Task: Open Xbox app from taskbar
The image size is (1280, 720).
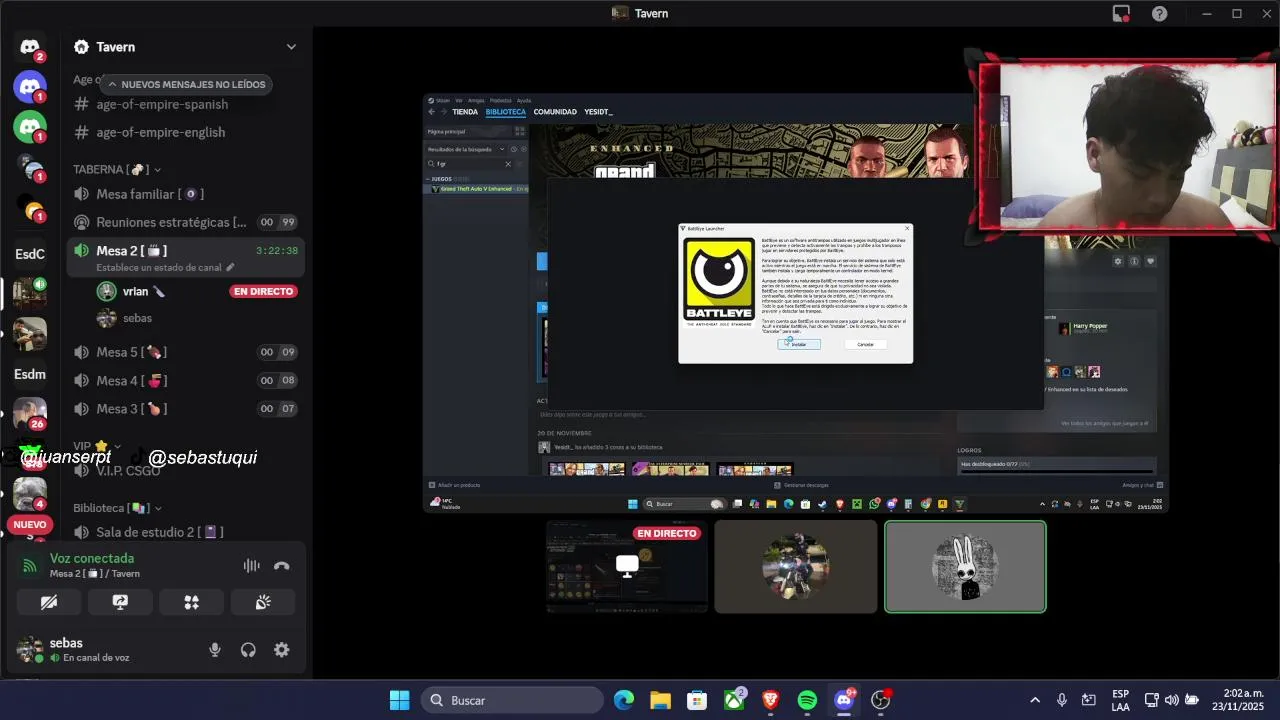Action: [734, 700]
